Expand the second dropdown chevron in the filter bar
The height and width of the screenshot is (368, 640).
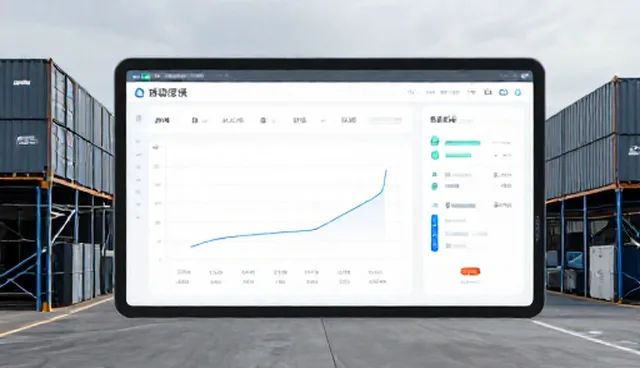pos(273,121)
